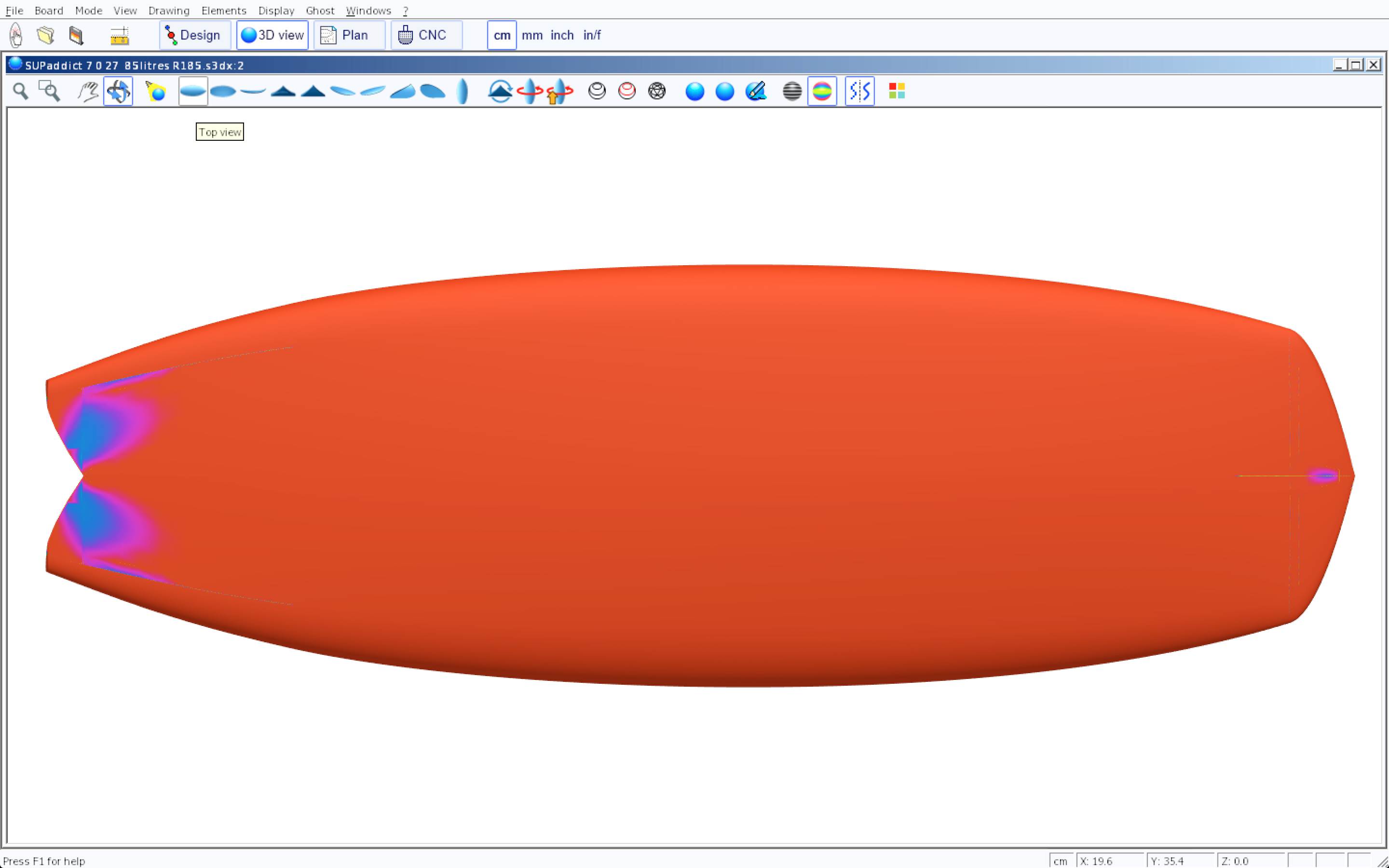
Task: Click the spotlight lighting icon
Action: [156, 91]
